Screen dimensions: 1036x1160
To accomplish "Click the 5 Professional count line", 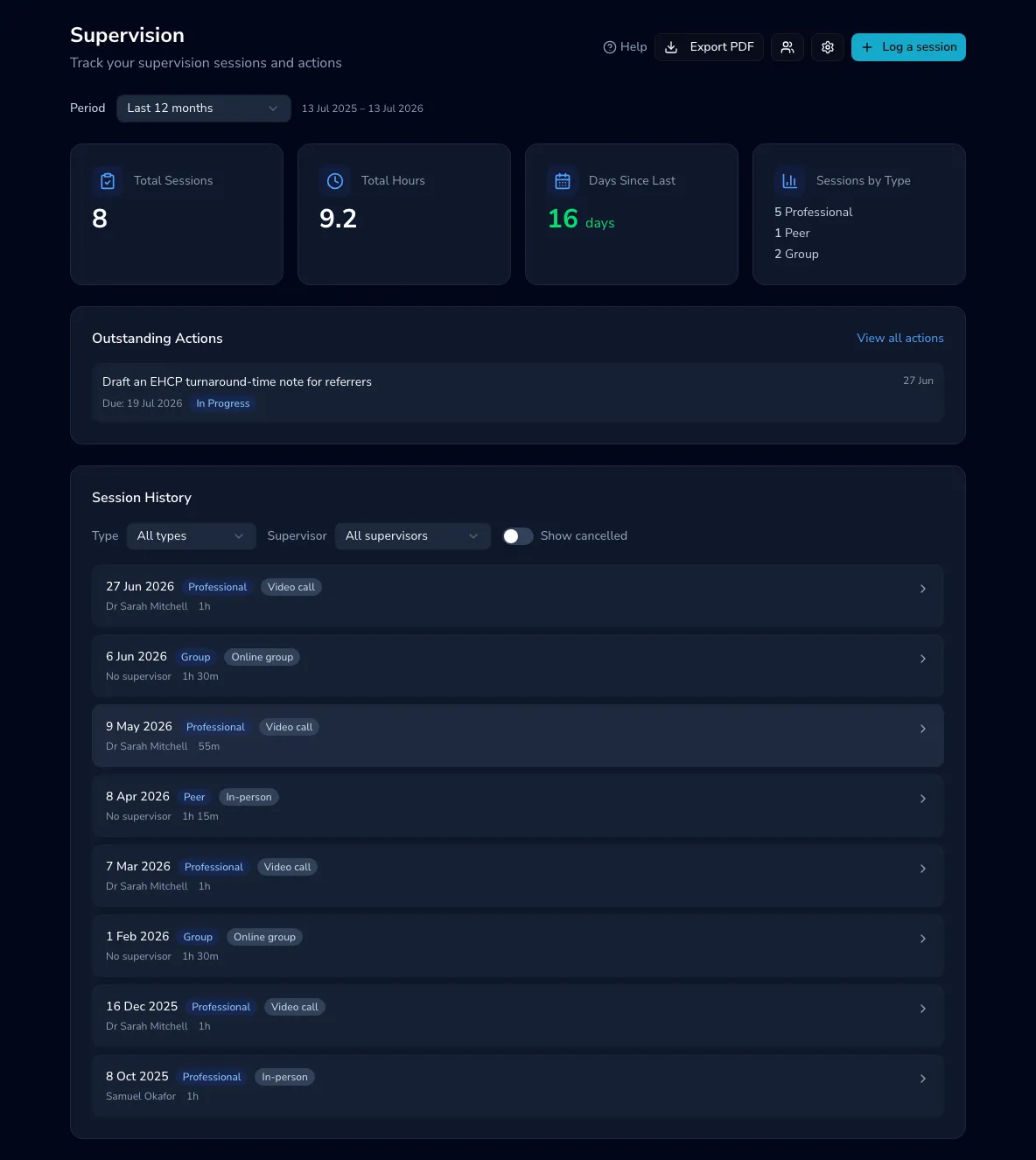I will coord(813,213).
